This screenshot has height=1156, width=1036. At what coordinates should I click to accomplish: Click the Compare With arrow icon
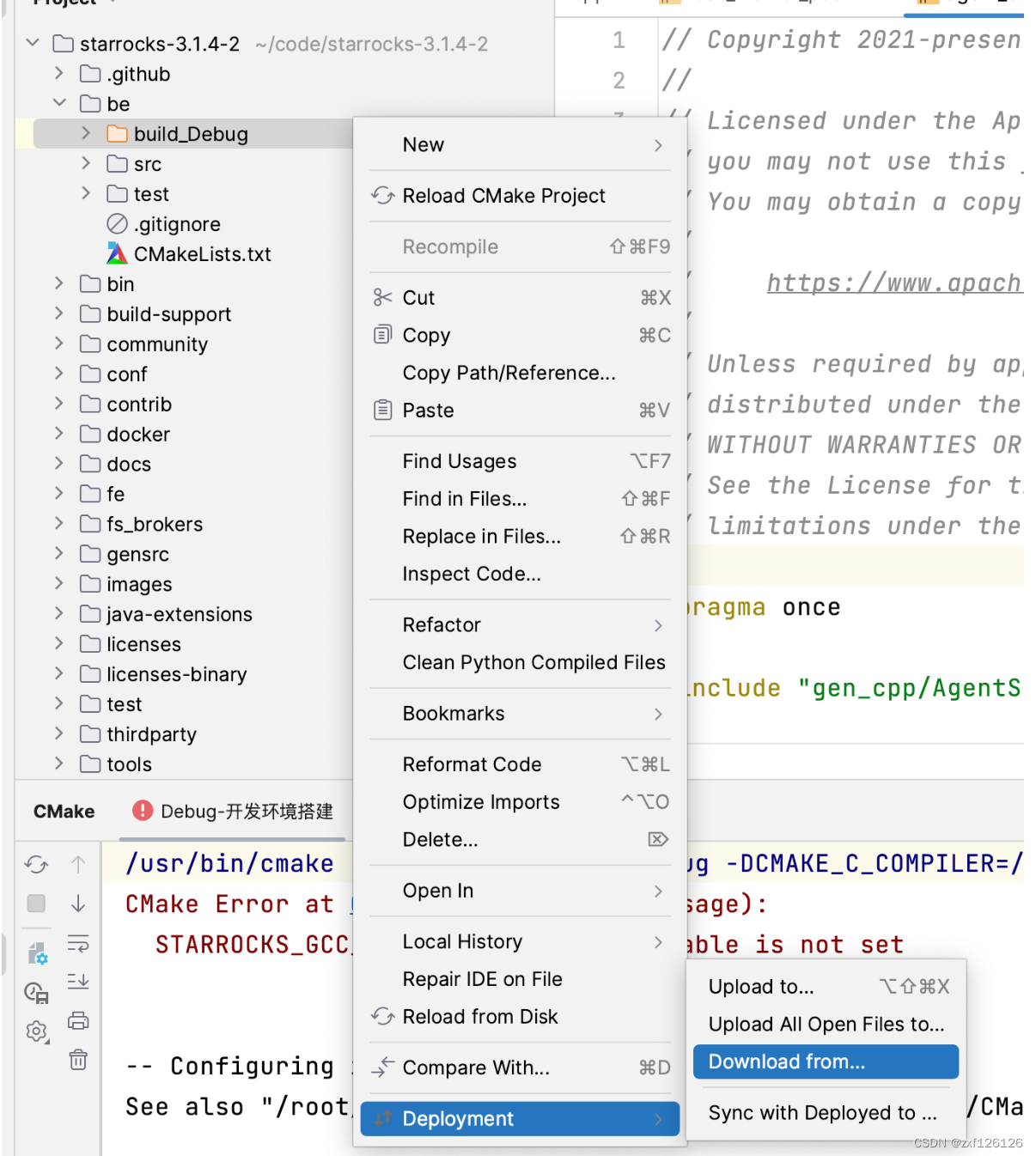(x=383, y=1067)
